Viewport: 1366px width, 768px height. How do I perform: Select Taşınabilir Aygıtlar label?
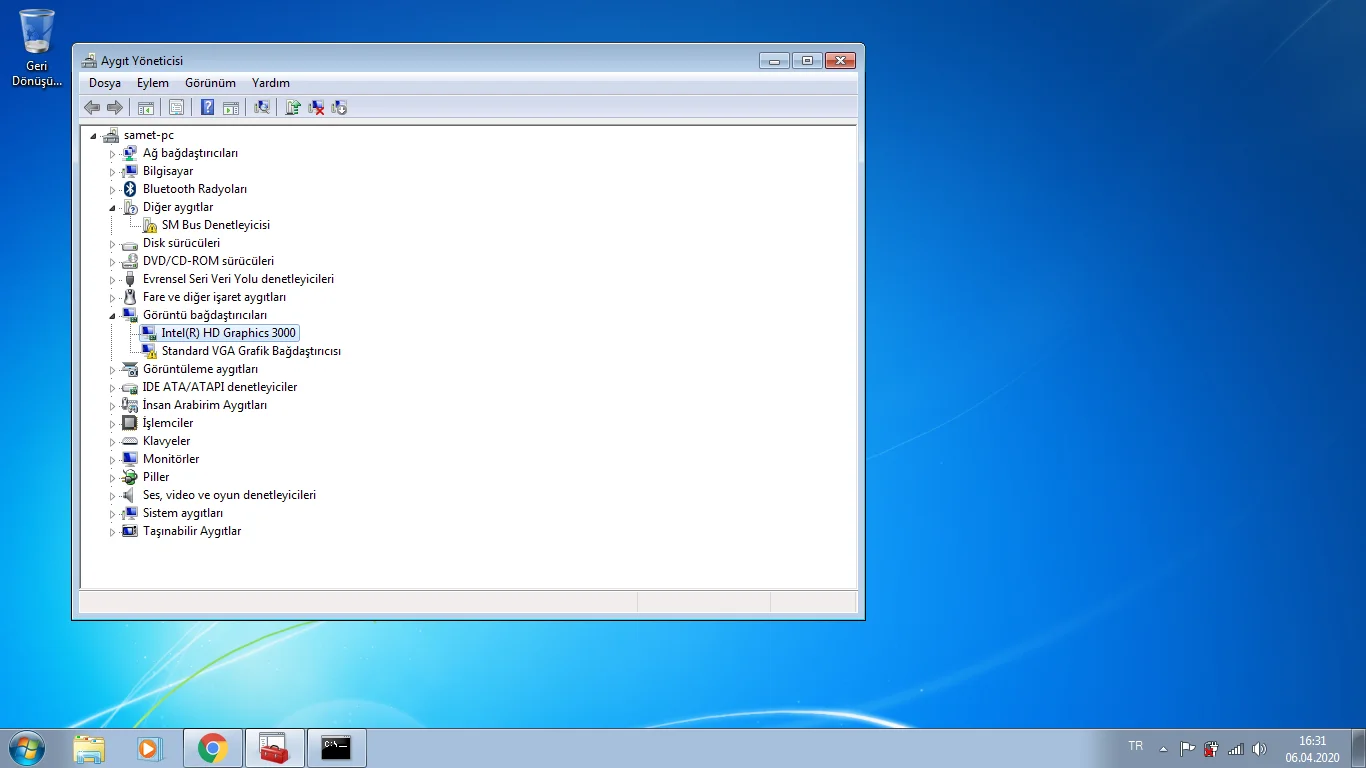point(192,531)
